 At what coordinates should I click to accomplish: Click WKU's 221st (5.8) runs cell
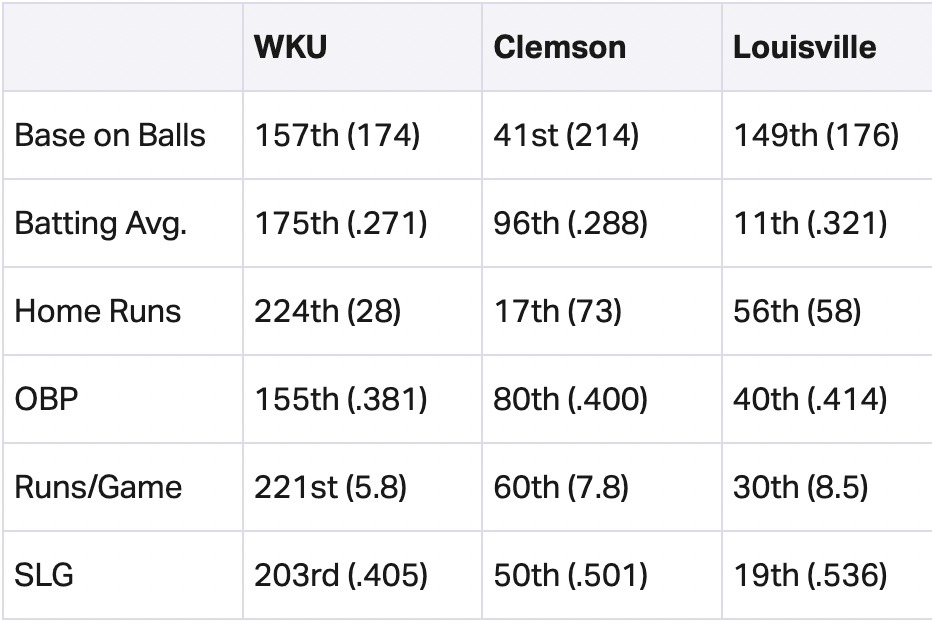coord(330,487)
